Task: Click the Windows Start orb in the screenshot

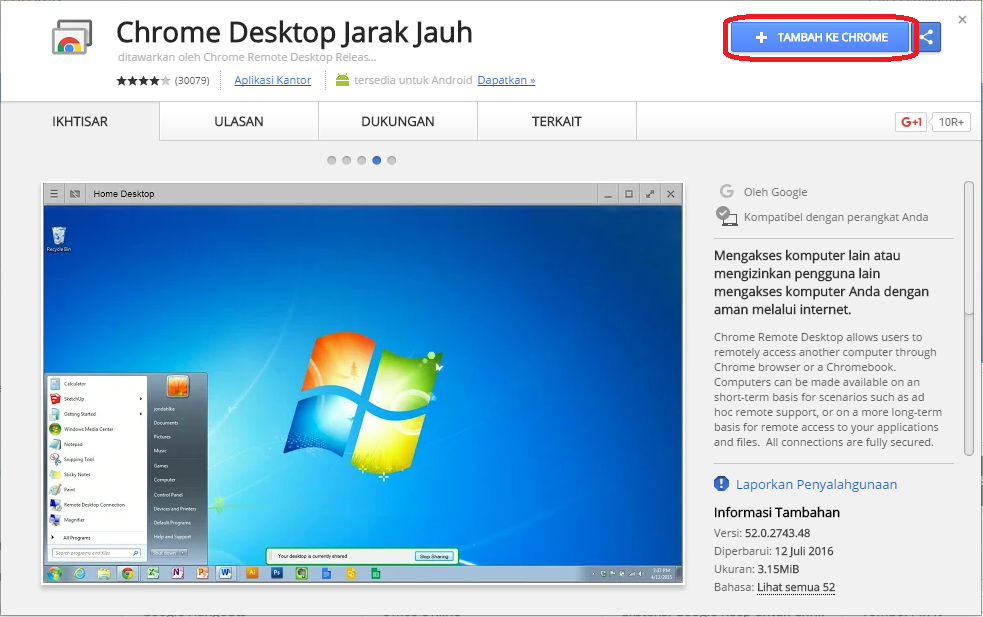Action: coord(55,573)
